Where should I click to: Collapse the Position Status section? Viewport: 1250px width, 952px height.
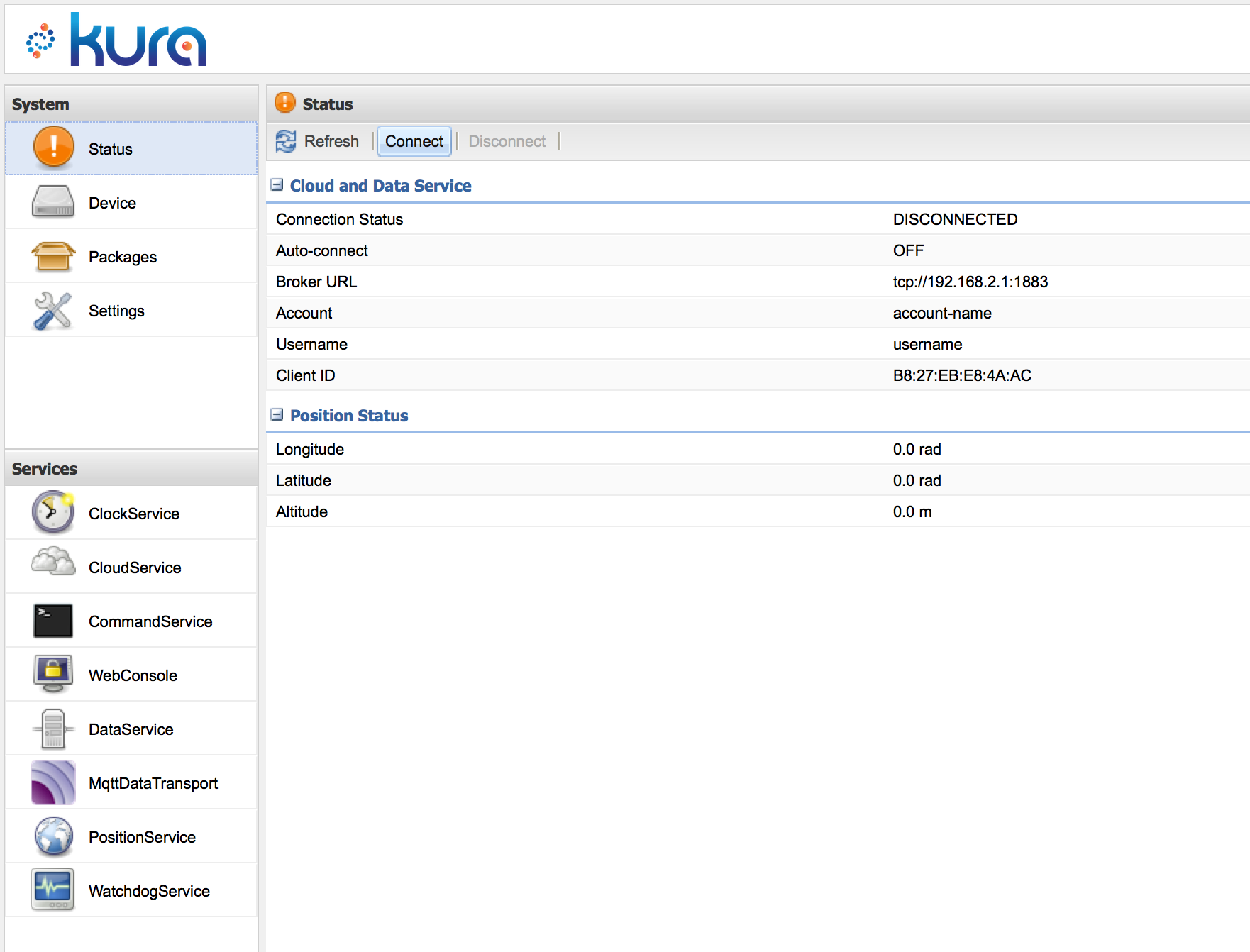pos(277,415)
